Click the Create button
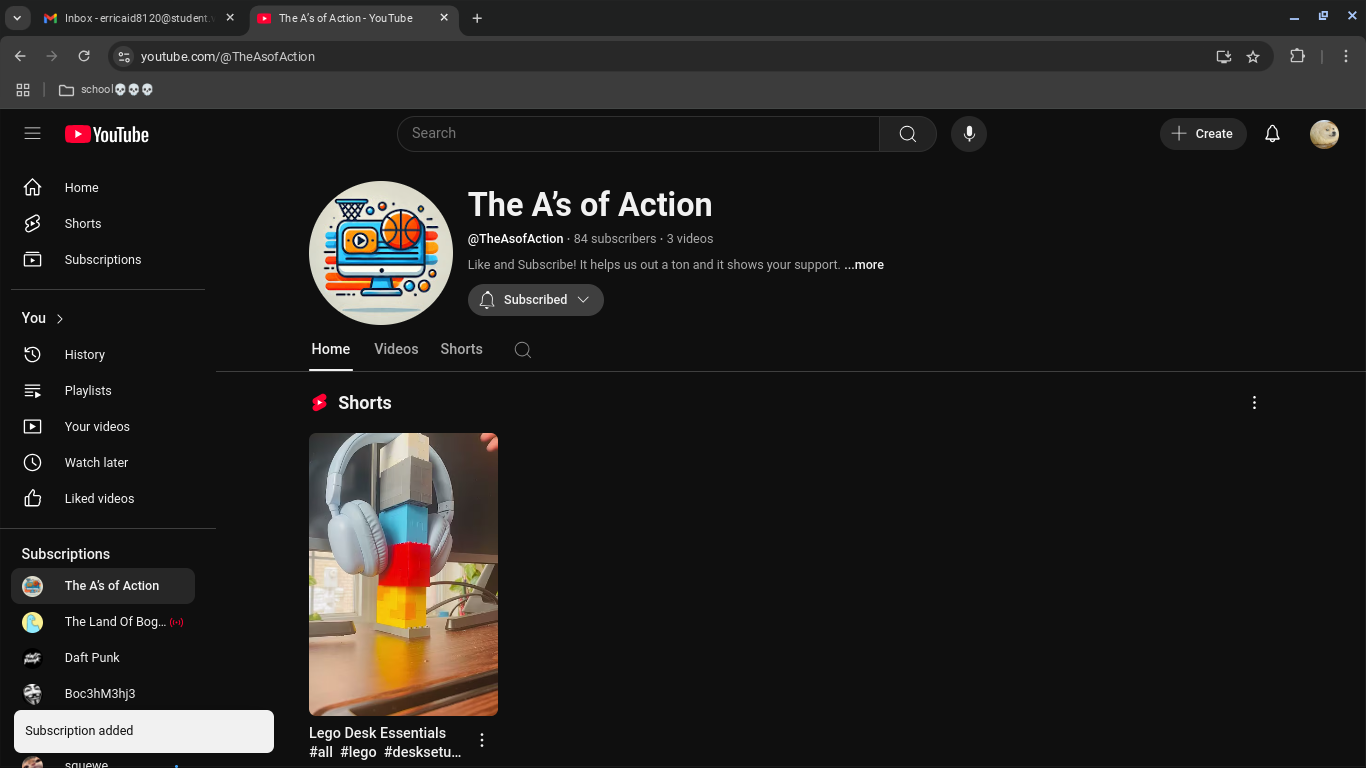The image size is (1366, 768). coord(1203,134)
